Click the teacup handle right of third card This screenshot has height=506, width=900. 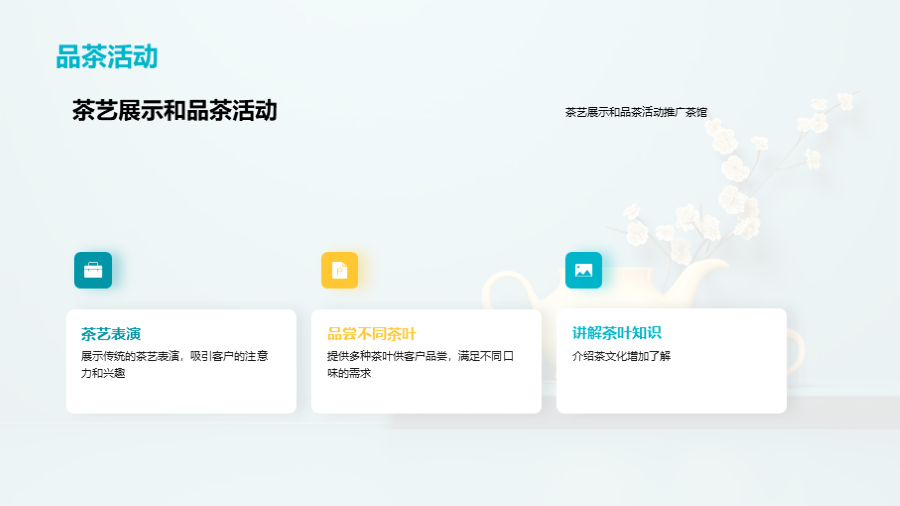[796, 345]
